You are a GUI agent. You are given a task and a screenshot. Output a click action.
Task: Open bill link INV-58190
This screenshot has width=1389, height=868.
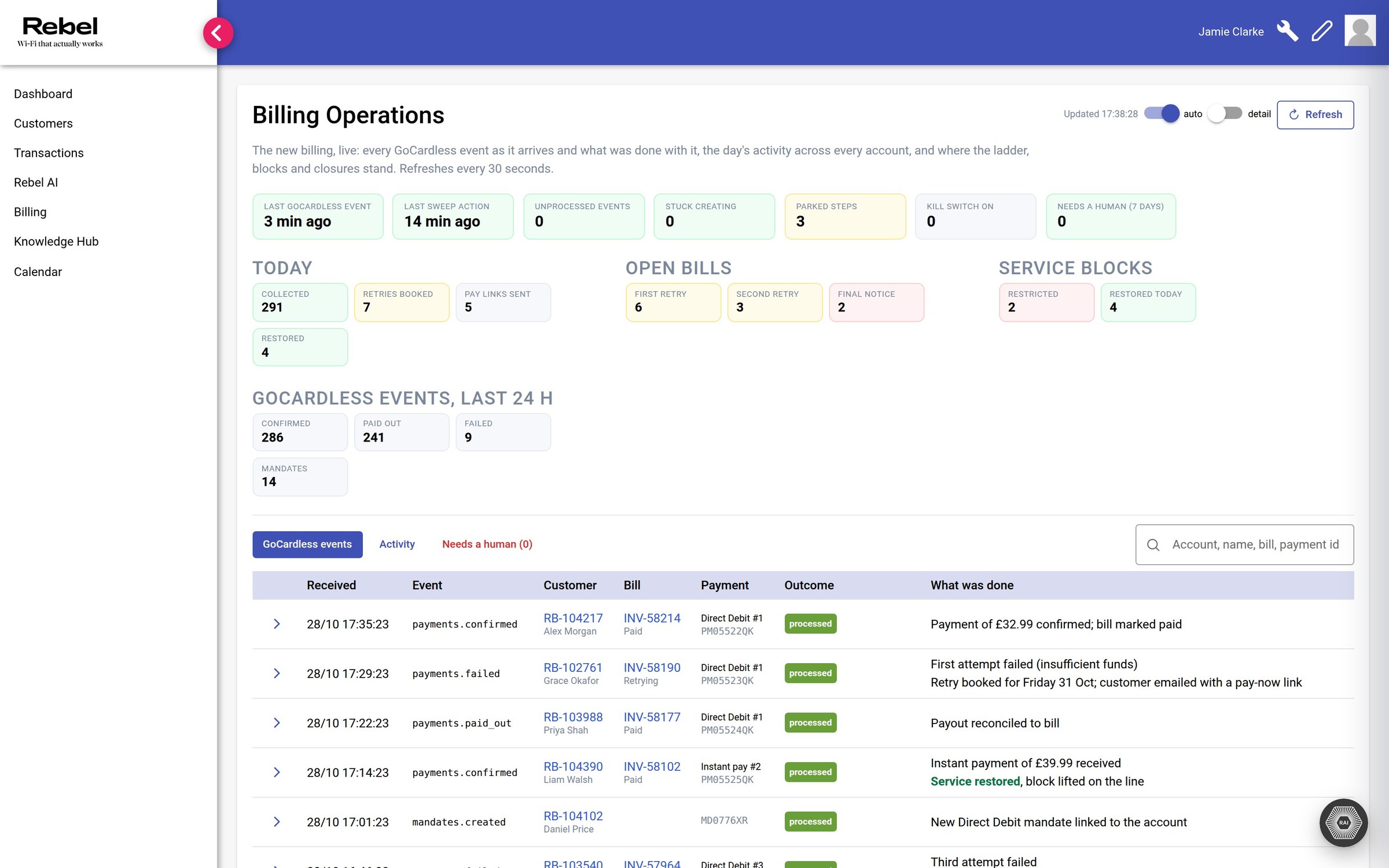(652, 667)
